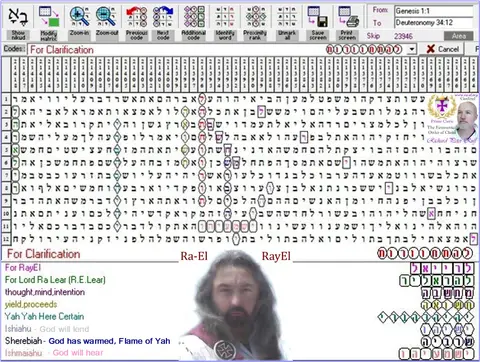Select matrix row number 7
This screenshot has height=362, width=480.
click(x=6, y=175)
